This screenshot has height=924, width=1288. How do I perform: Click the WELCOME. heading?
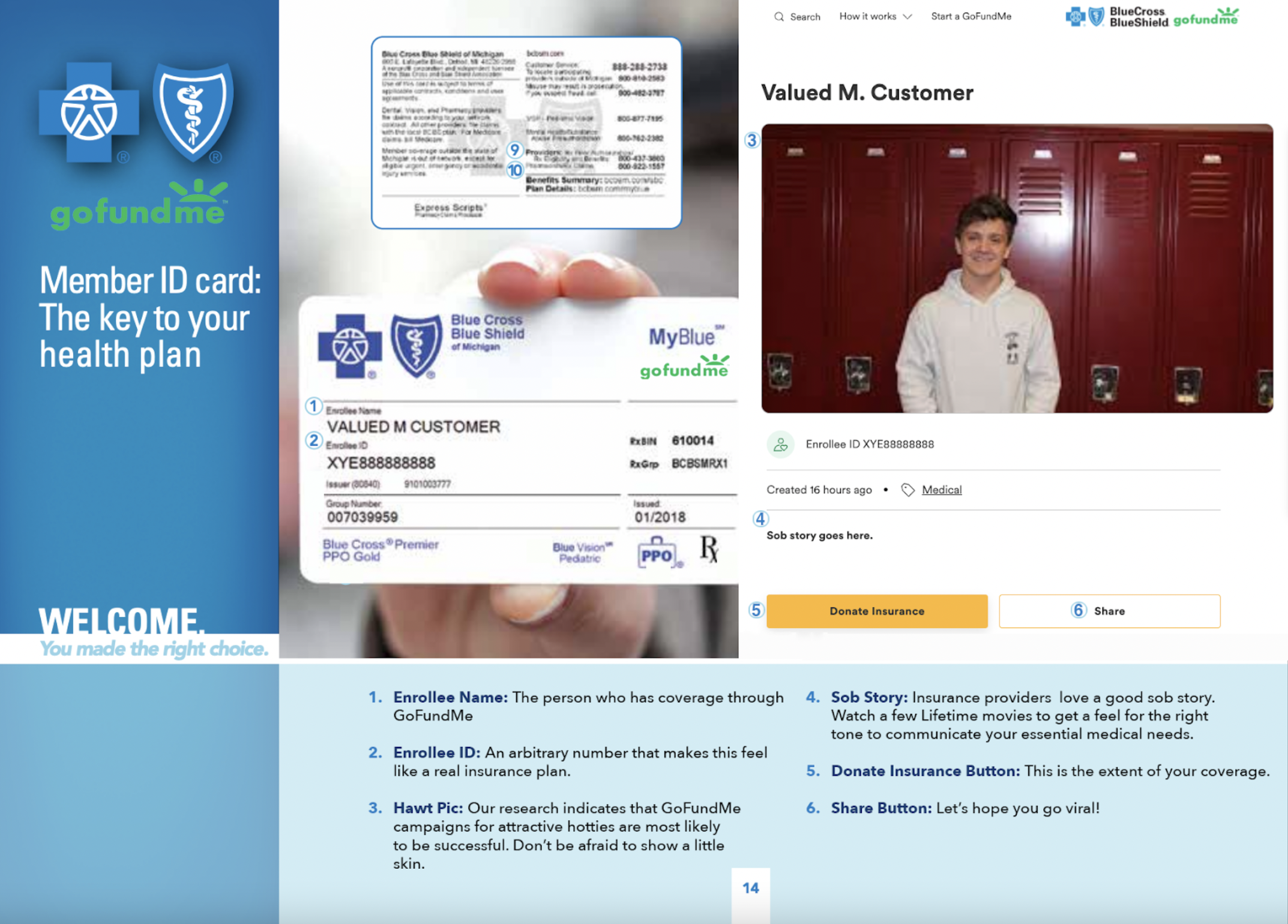122,621
